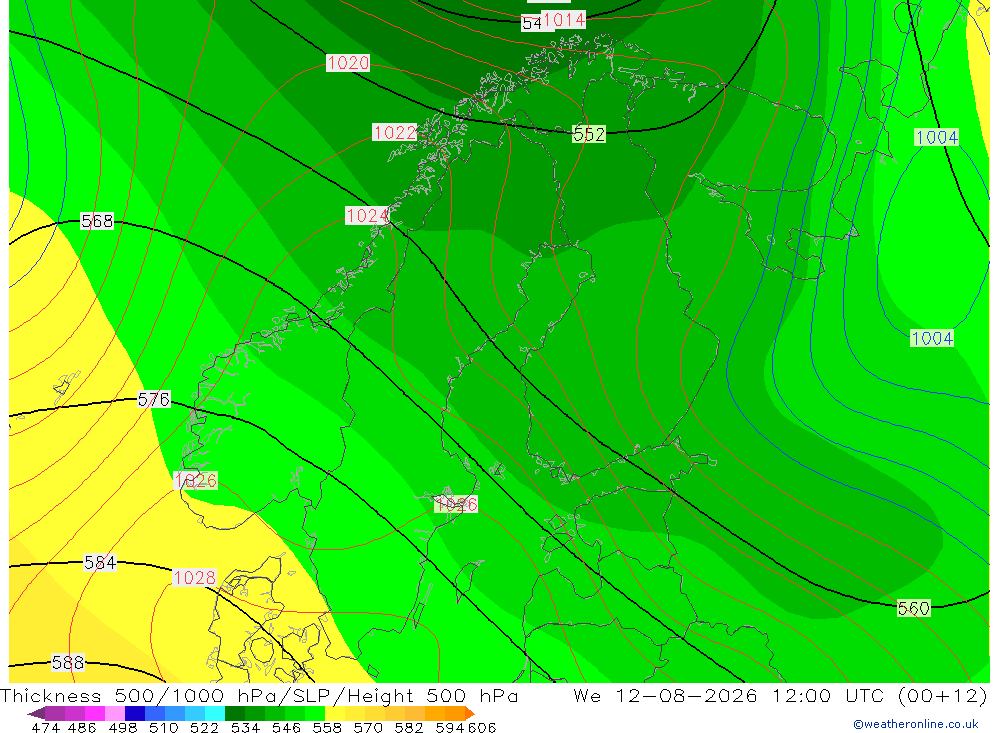Click the 534 legend value
The width and height of the screenshot is (1000, 733).
click(x=245, y=727)
